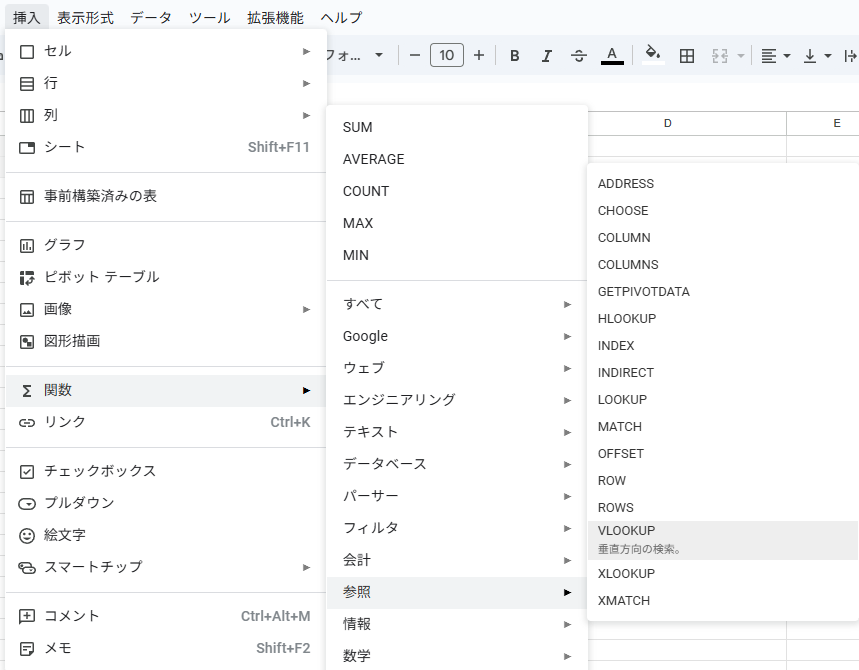Expand the スマートチップ submenu

165,567
